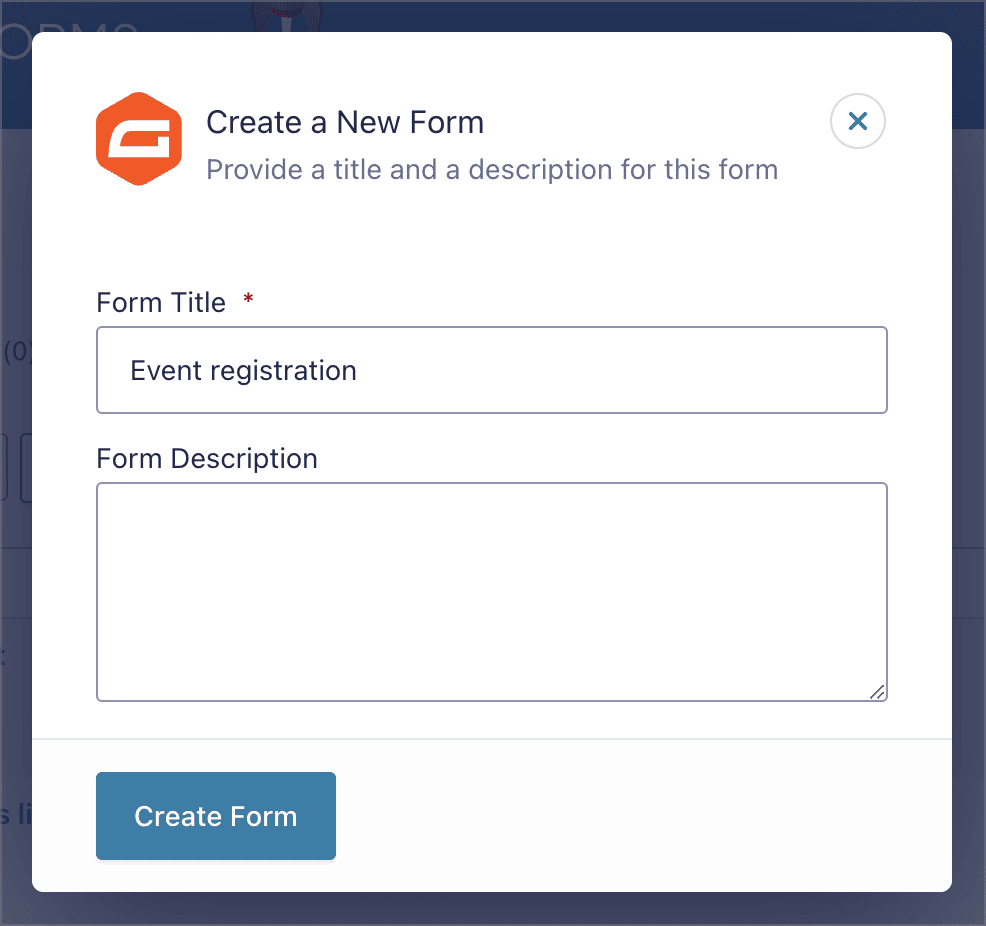Click the "Event registration" text in the title field
This screenshot has width=986, height=926.
point(243,371)
